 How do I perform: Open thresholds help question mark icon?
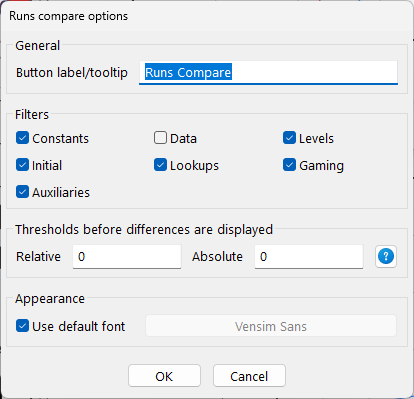pos(386,256)
